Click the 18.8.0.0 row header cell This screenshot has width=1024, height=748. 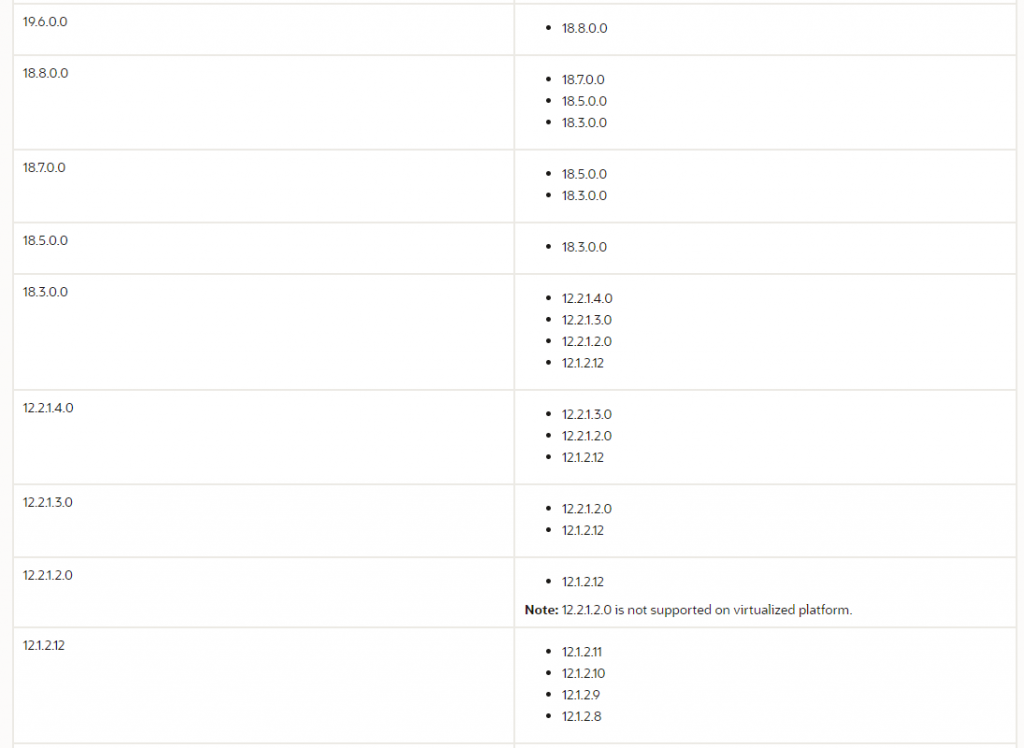coord(45,73)
